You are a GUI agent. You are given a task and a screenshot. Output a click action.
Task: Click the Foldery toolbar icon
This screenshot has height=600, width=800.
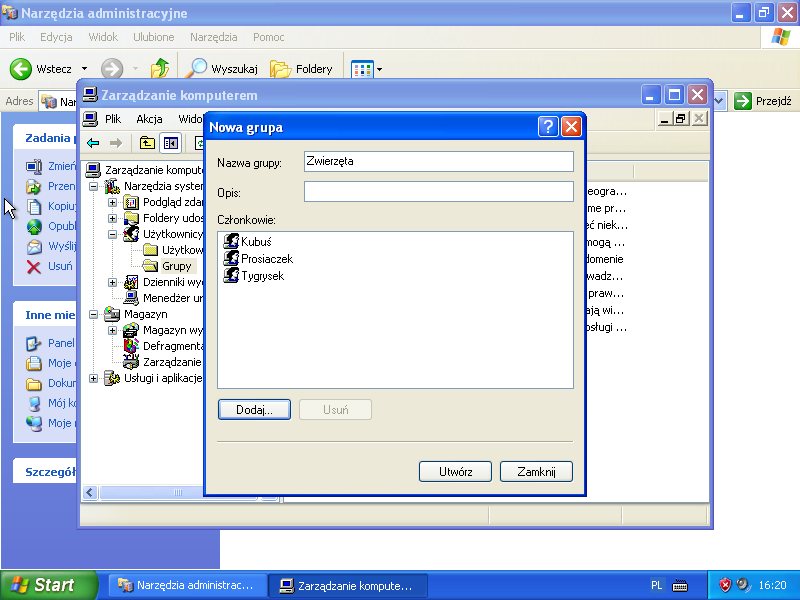tap(281, 69)
